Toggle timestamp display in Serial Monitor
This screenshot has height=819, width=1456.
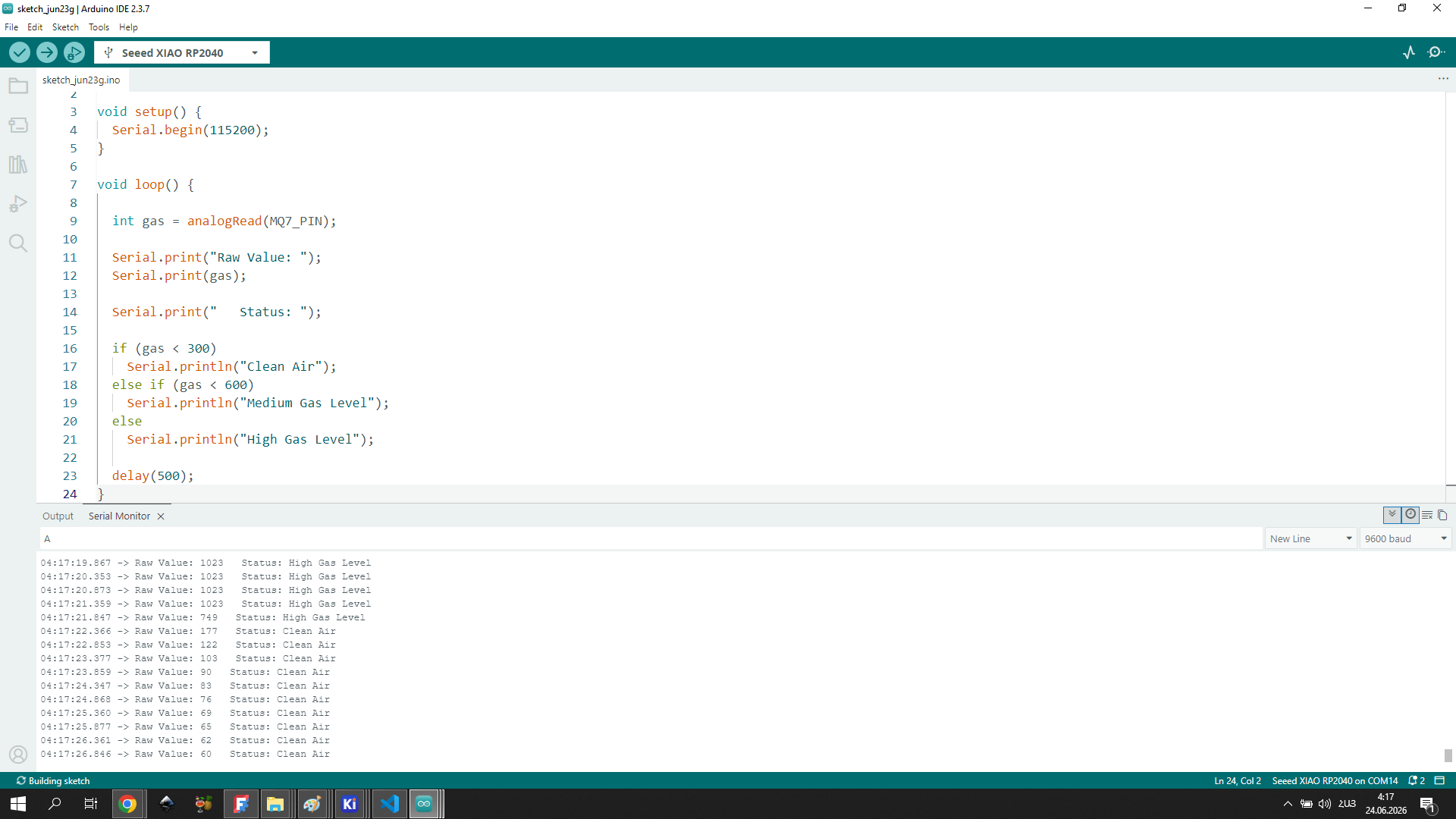[x=1410, y=515]
